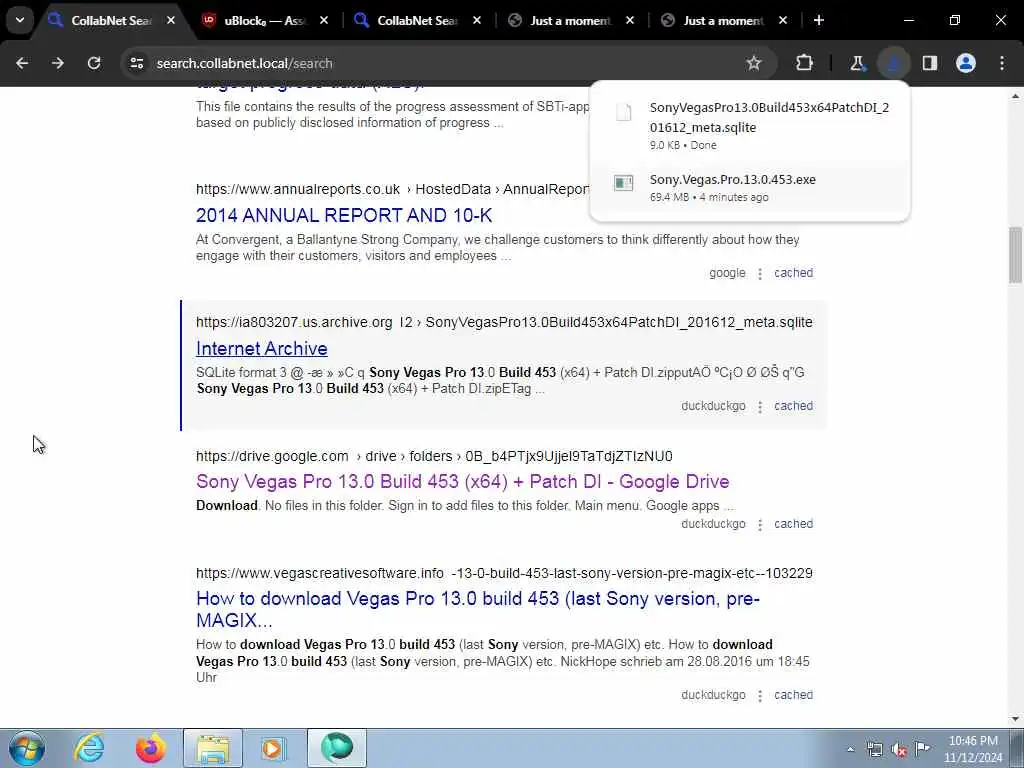
Task: Open How to download Vegas Pro result
Action: (477, 609)
